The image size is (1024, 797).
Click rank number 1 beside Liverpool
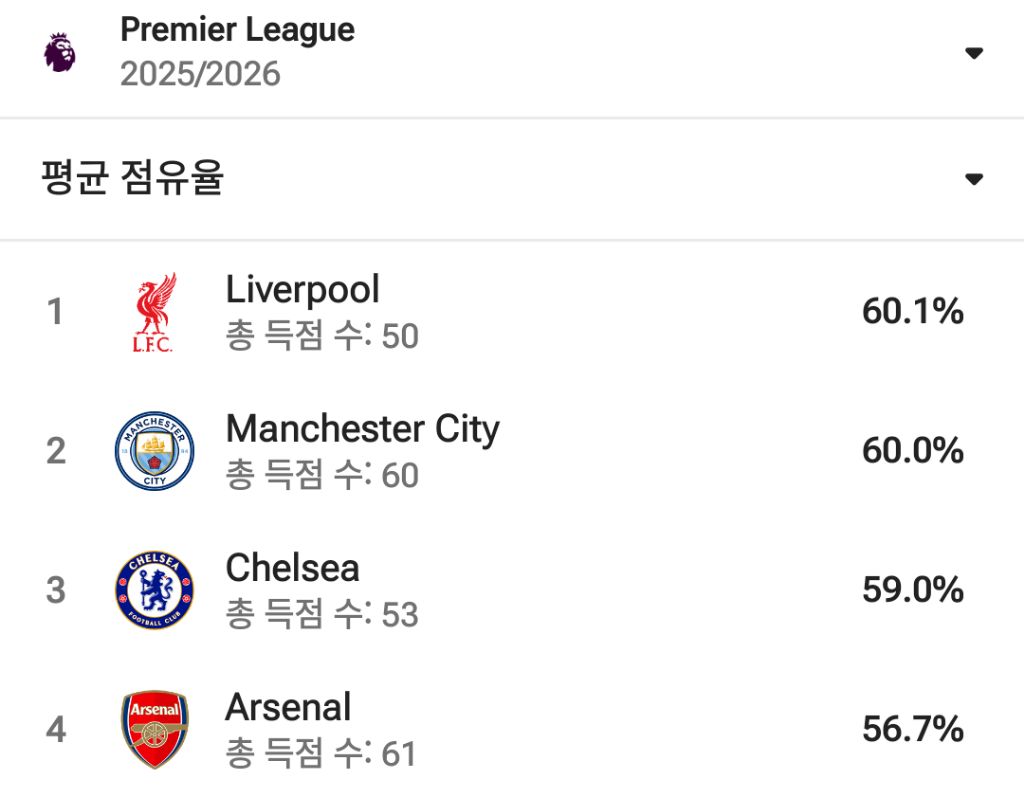click(55, 312)
